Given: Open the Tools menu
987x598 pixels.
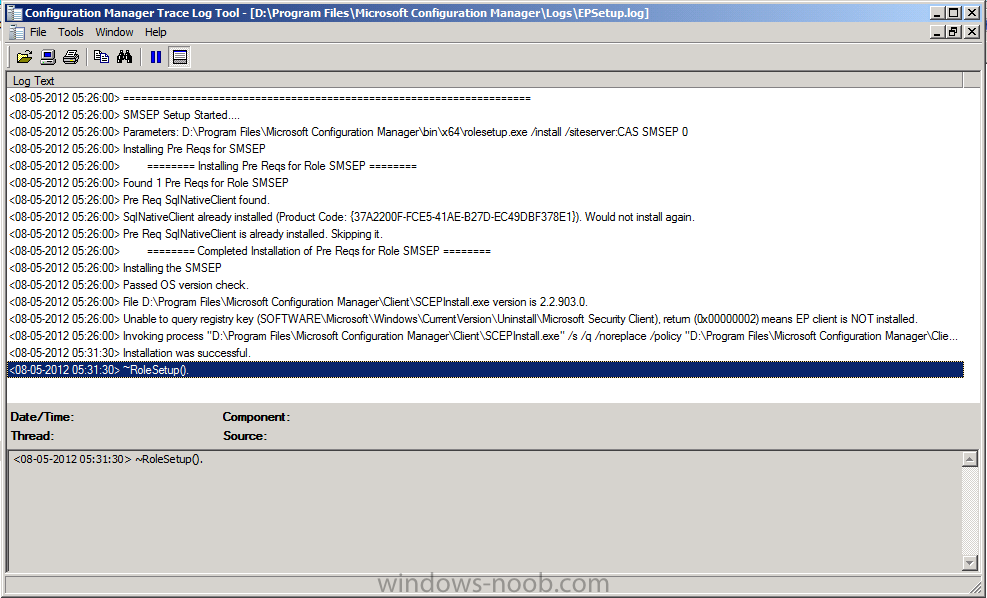Looking at the screenshot, I should pos(70,32).
